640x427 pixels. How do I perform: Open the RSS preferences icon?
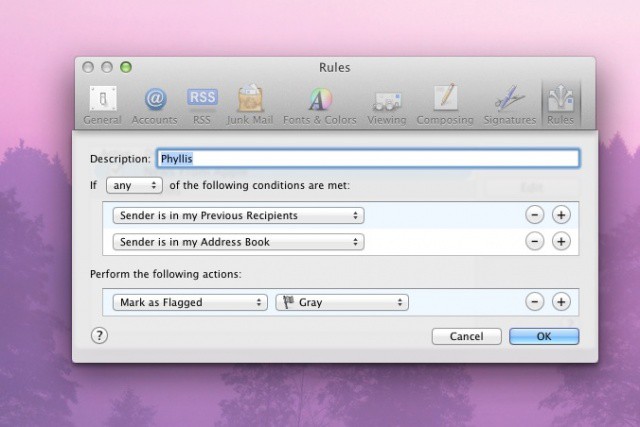coord(202,105)
